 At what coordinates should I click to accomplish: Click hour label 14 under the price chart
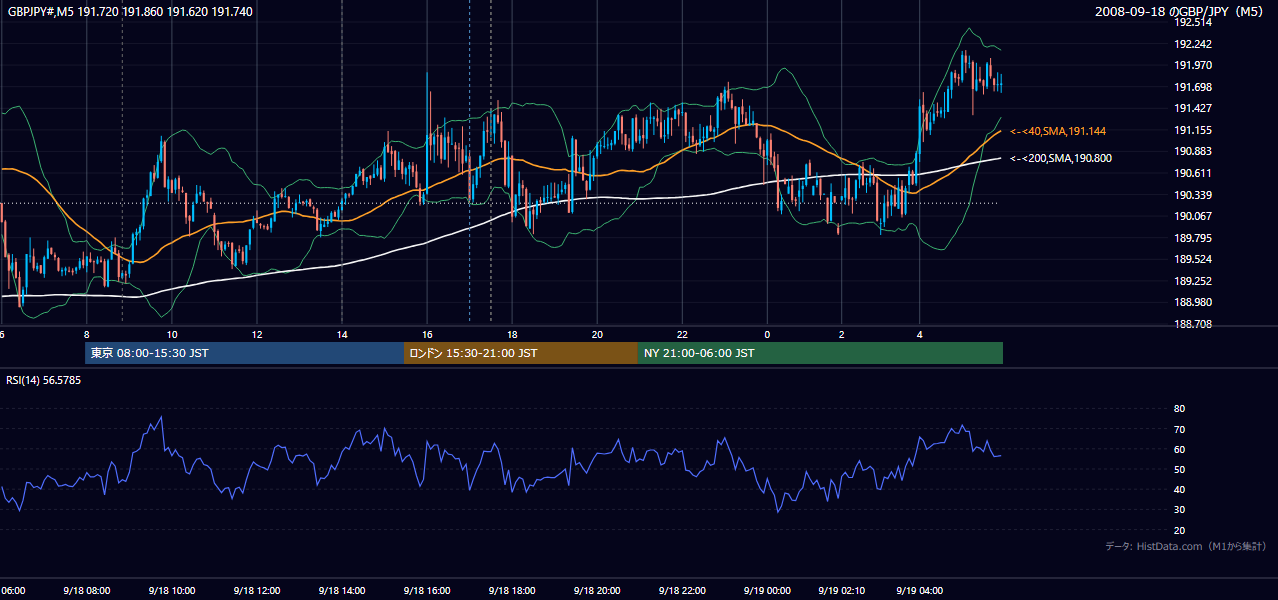click(342, 334)
